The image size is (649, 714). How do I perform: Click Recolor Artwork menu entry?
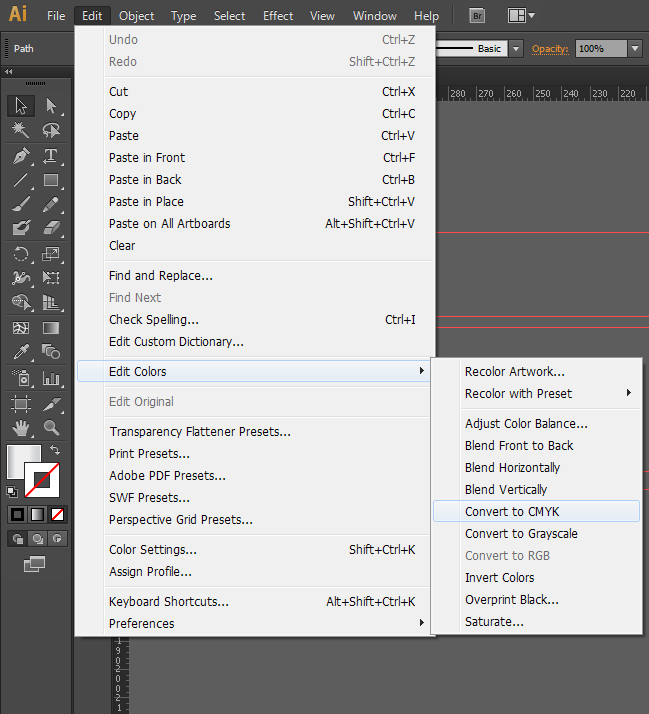(514, 371)
